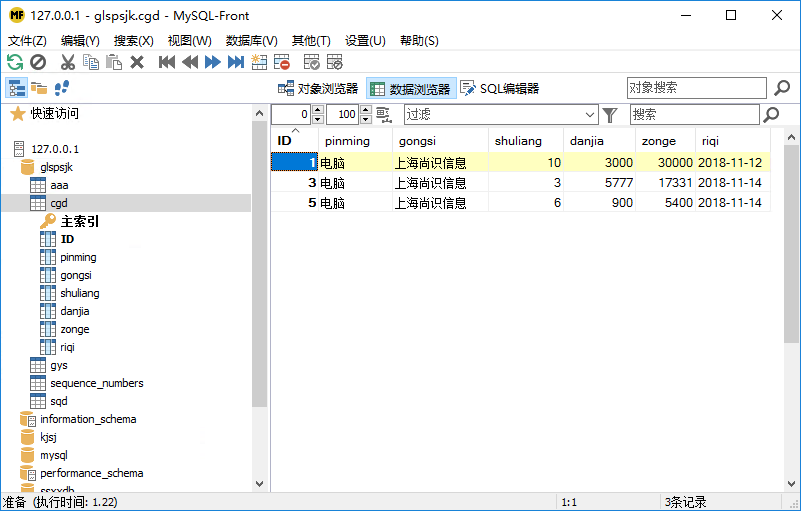Click the cell with value 17331

pos(665,182)
